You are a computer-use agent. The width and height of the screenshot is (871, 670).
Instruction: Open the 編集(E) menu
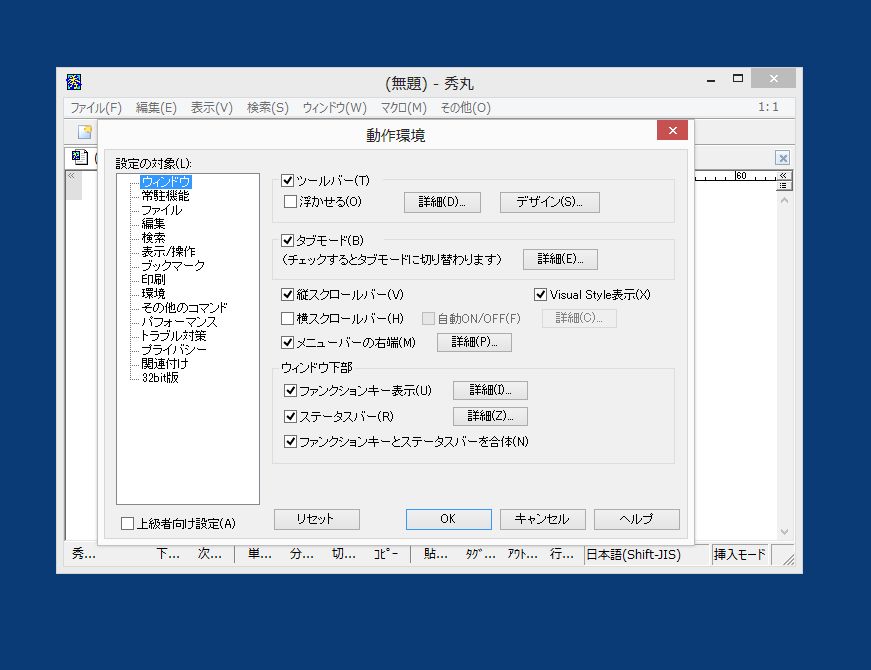point(156,108)
